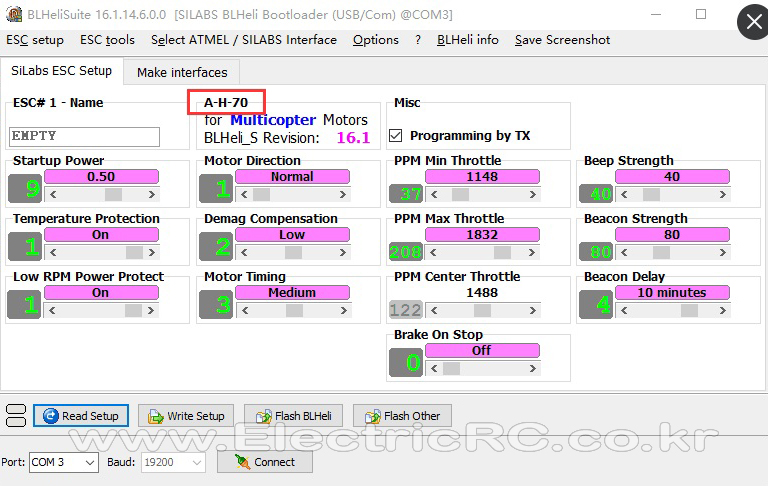Click Low RPM Power Protect right arrow
The height and width of the screenshot is (486, 768).
pos(151,310)
